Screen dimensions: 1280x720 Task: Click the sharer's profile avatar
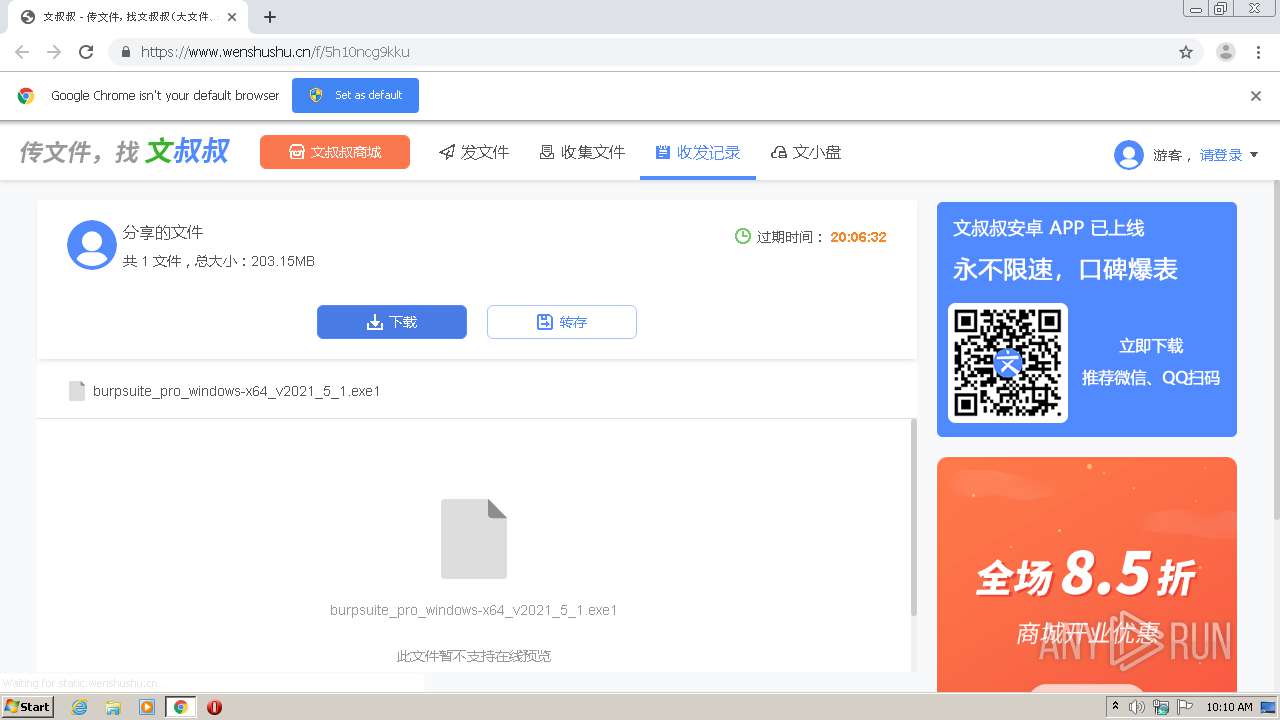coord(92,245)
